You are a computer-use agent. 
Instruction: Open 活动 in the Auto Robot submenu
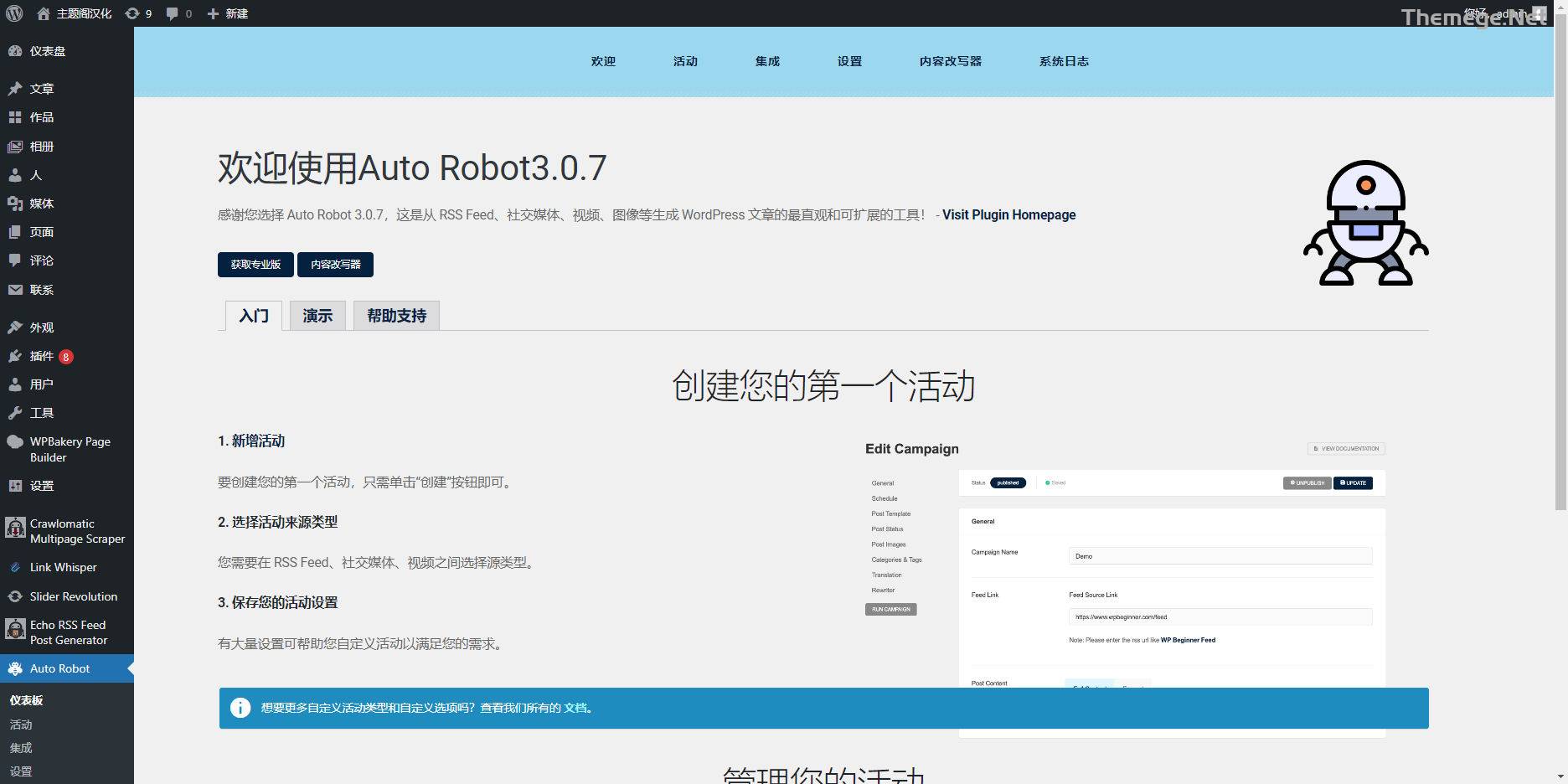point(21,725)
